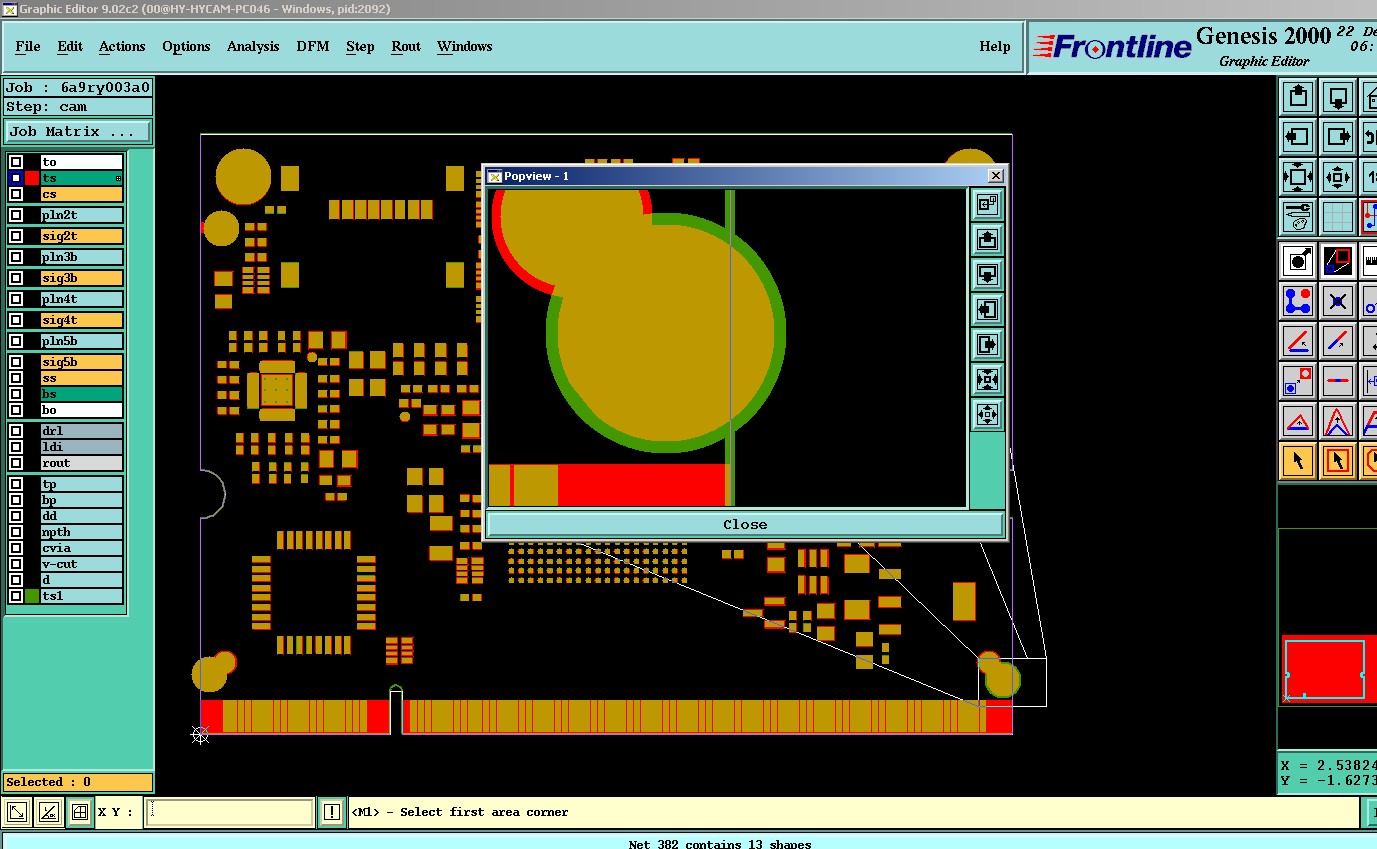The height and width of the screenshot is (849, 1377).
Task: Click the pan down icon in Popview
Action: click(x=987, y=275)
